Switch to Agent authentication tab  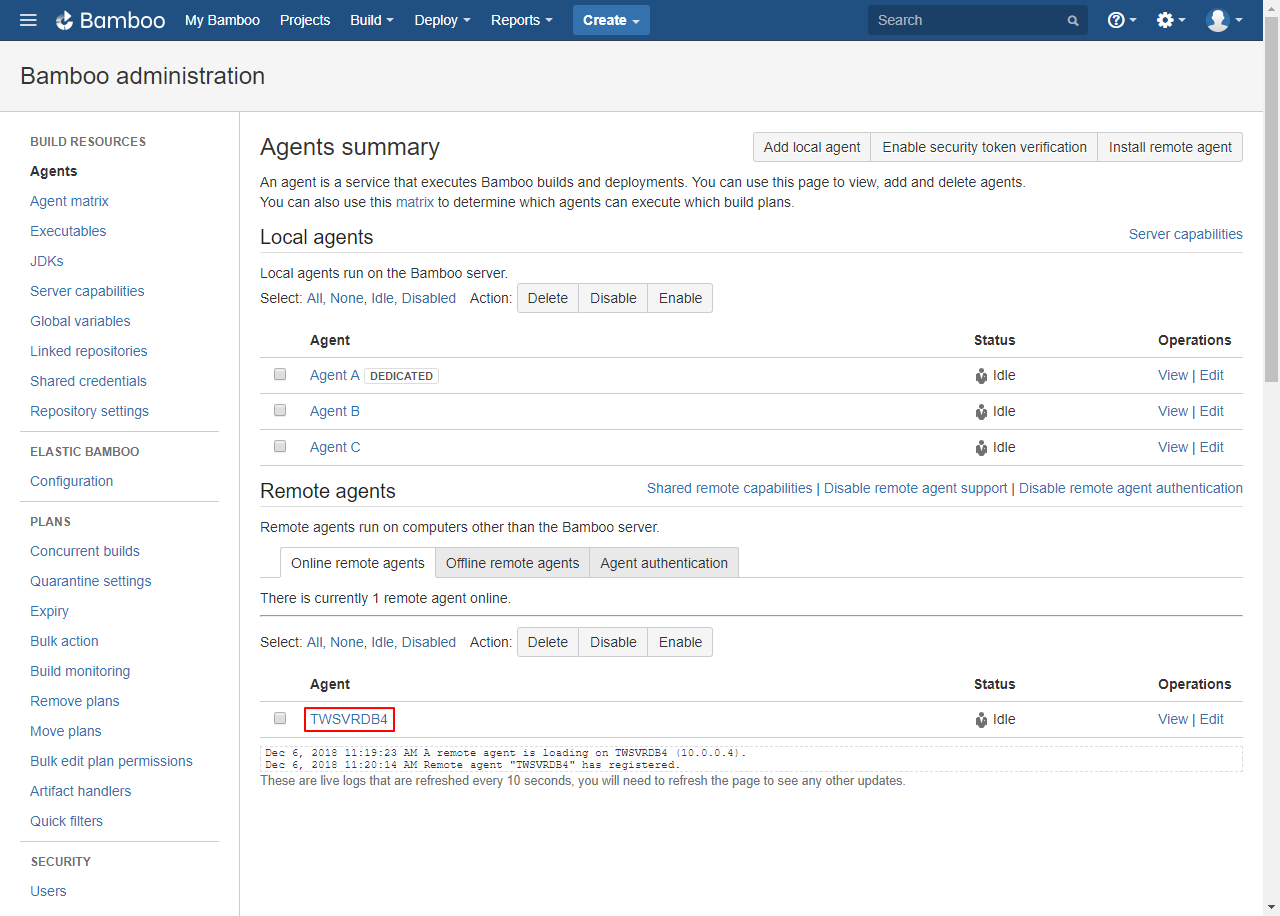click(664, 563)
